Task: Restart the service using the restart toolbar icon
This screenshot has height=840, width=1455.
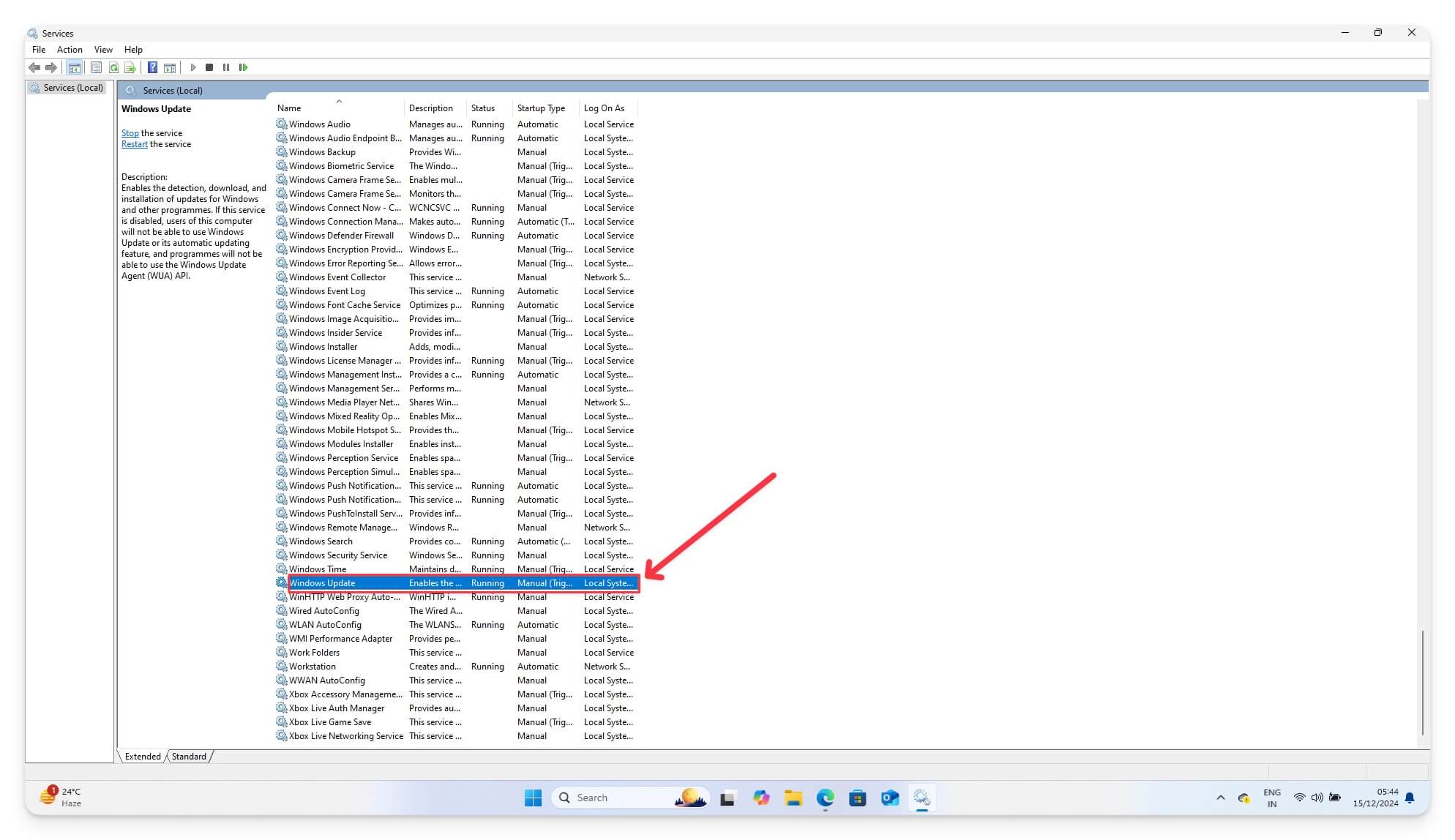Action: (x=244, y=67)
